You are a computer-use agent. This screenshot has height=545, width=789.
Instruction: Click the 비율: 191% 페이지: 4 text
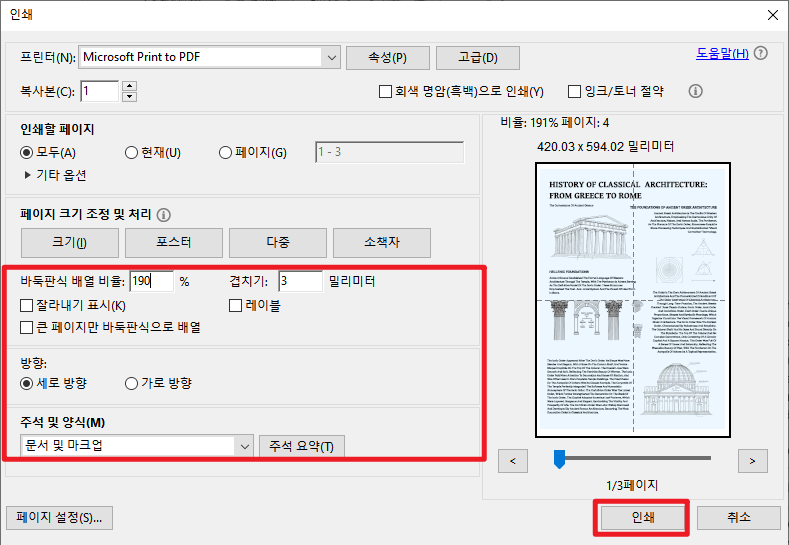[555, 122]
